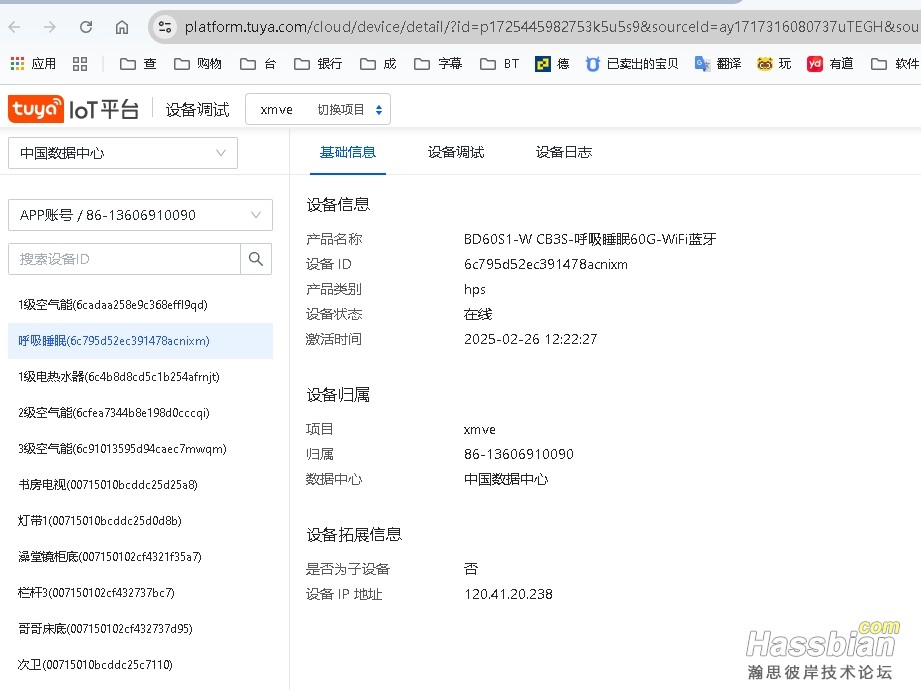921x690 pixels.
Task: Switch to the 基础信息 tab
Action: click(348, 153)
